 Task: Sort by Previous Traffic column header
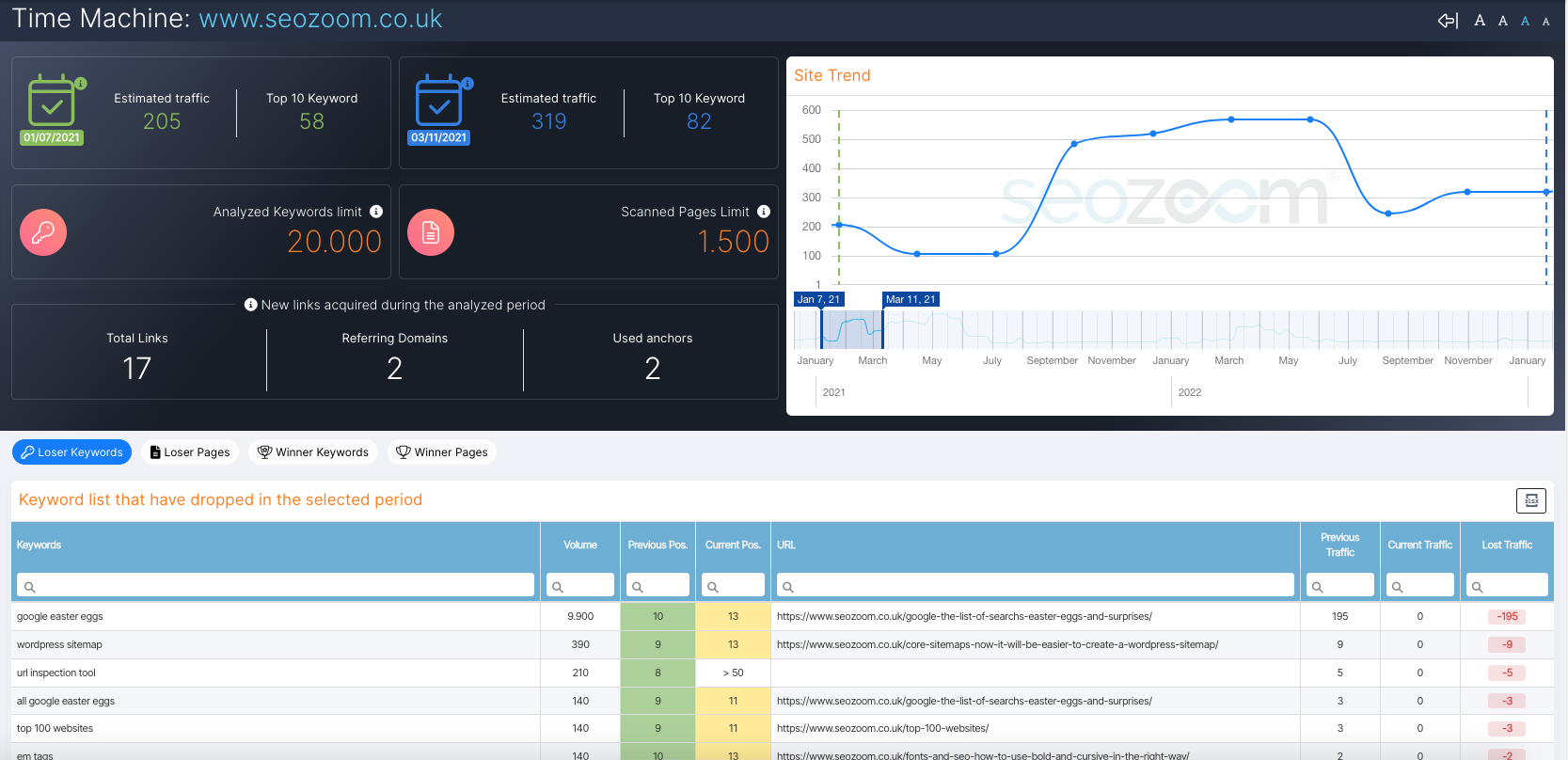coord(1340,546)
